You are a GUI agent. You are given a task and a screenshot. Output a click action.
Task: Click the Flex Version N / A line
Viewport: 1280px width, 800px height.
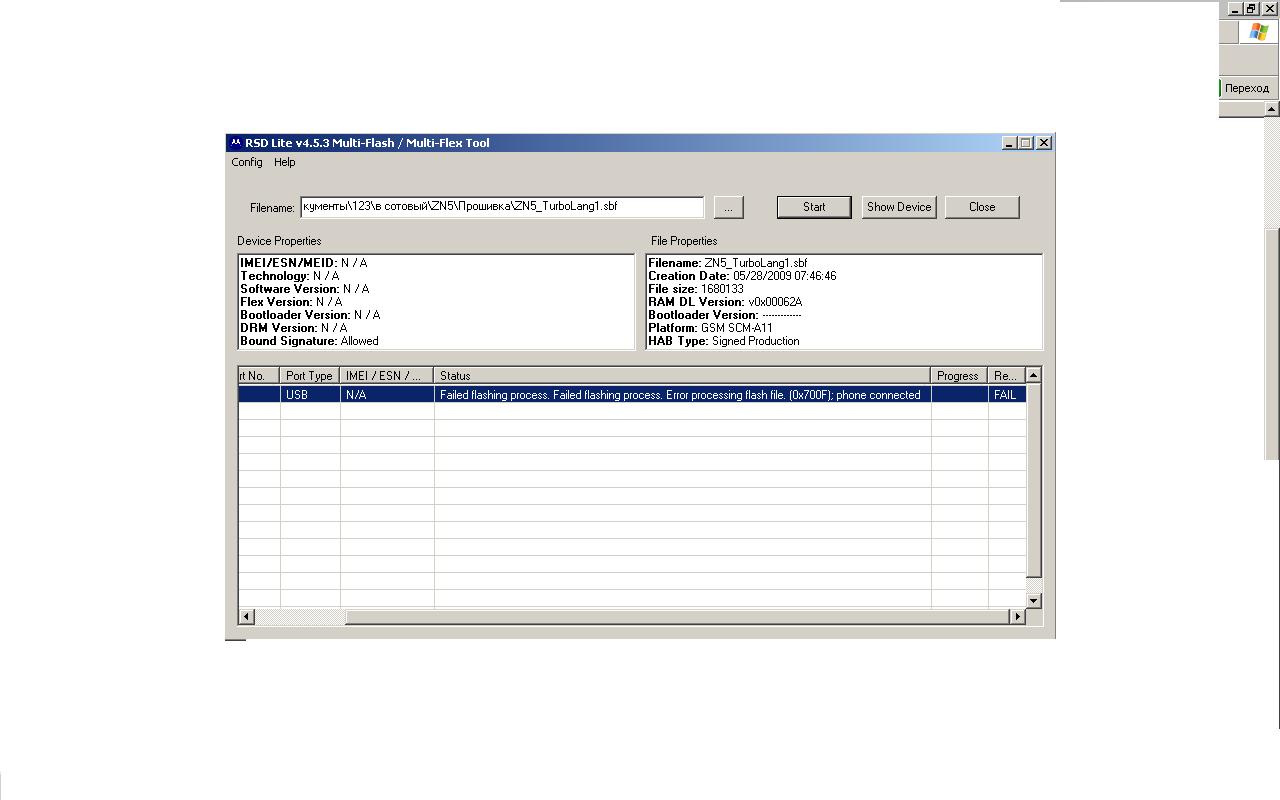click(291, 302)
